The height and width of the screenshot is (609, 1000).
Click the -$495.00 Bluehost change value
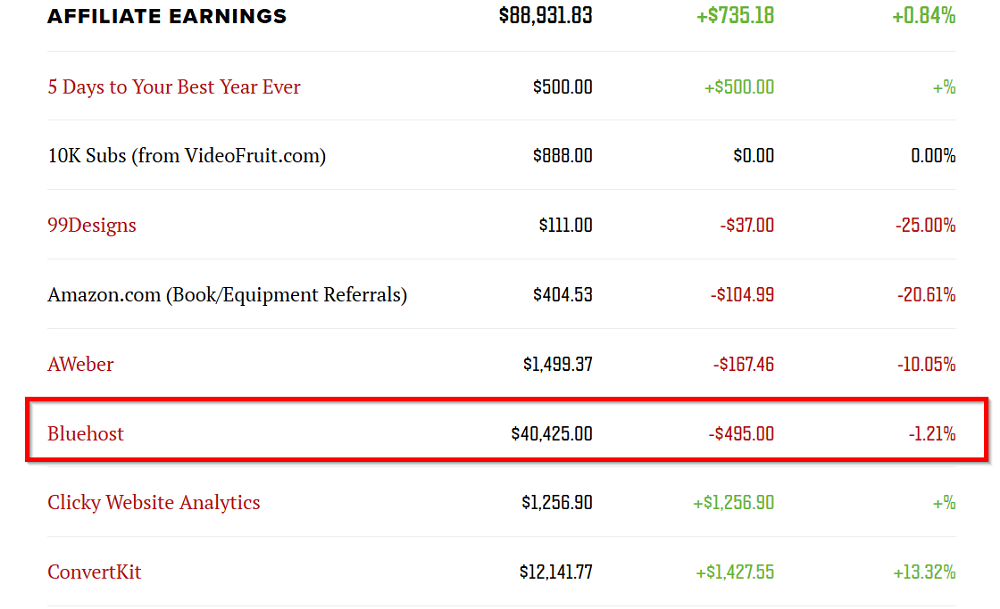(741, 434)
